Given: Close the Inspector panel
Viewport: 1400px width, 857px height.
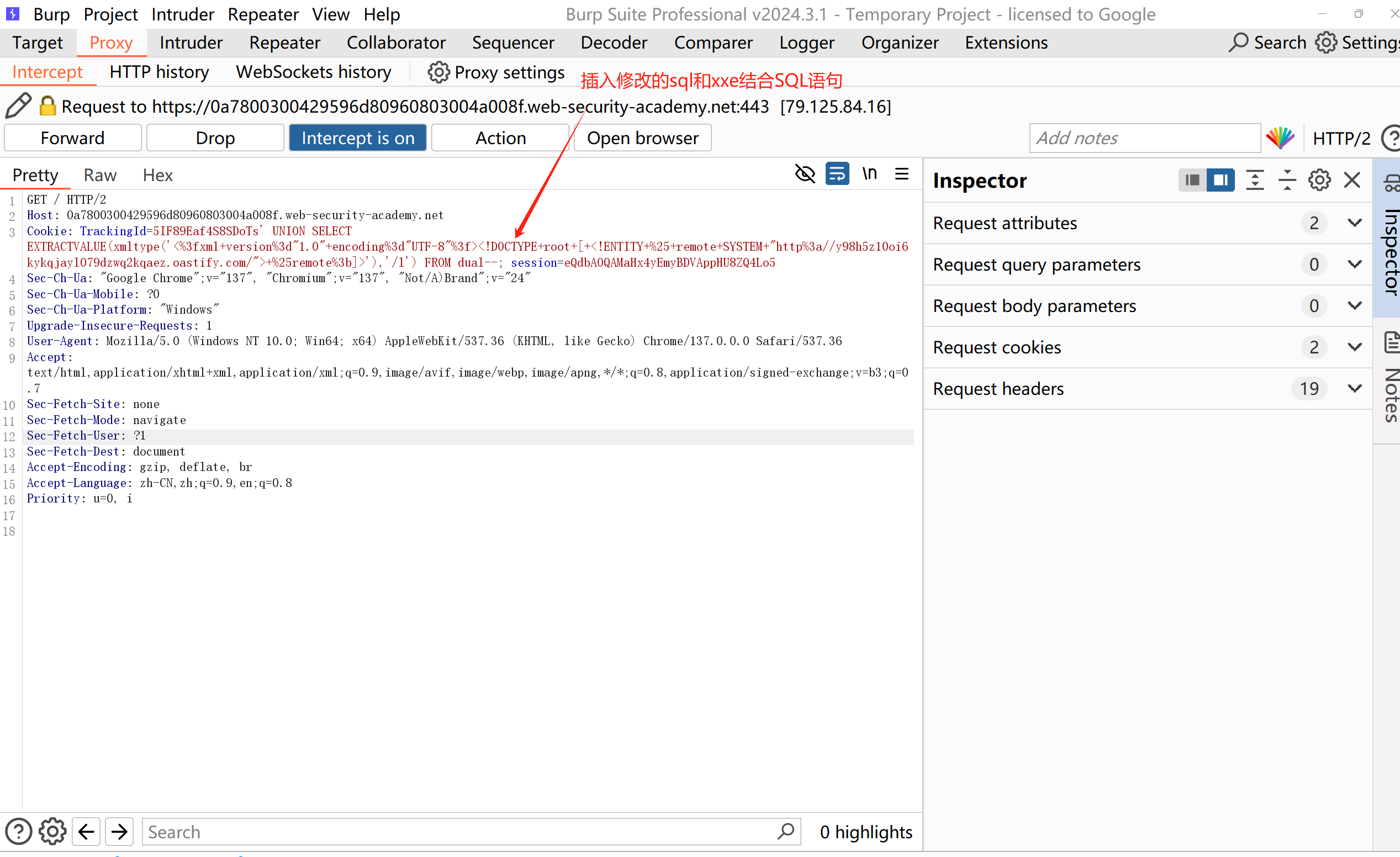Looking at the screenshot, I should pos(1352,181).
